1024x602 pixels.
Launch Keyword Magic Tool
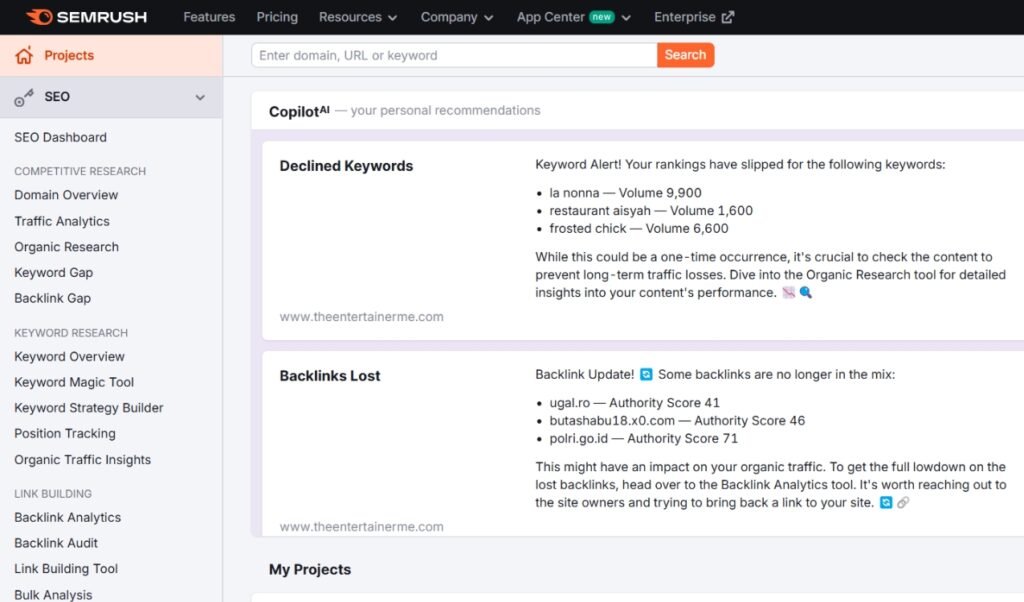pos(74,382)
